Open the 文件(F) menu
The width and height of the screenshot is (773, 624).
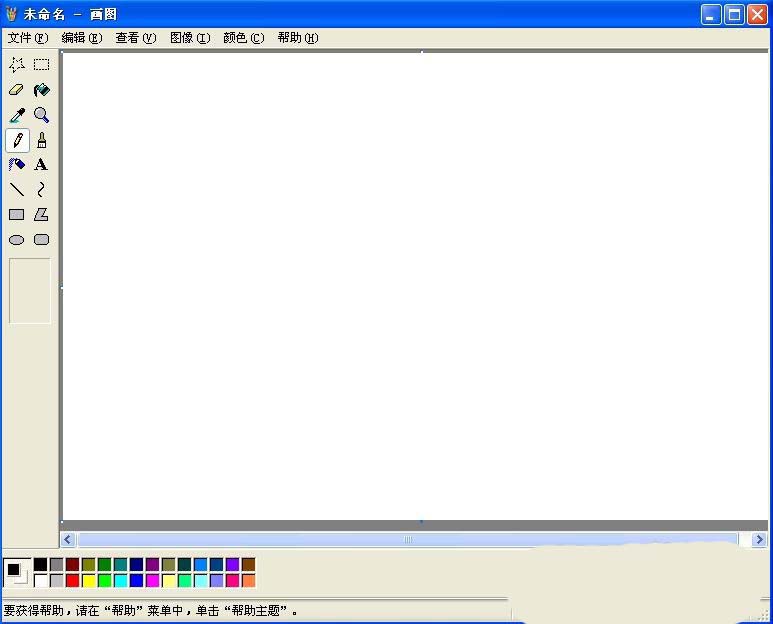(x=28, y=38)
